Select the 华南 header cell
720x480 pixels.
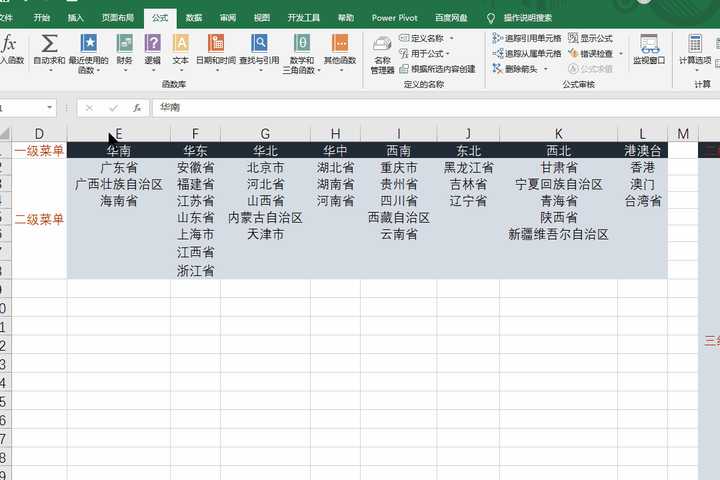(x=119, y=151)
